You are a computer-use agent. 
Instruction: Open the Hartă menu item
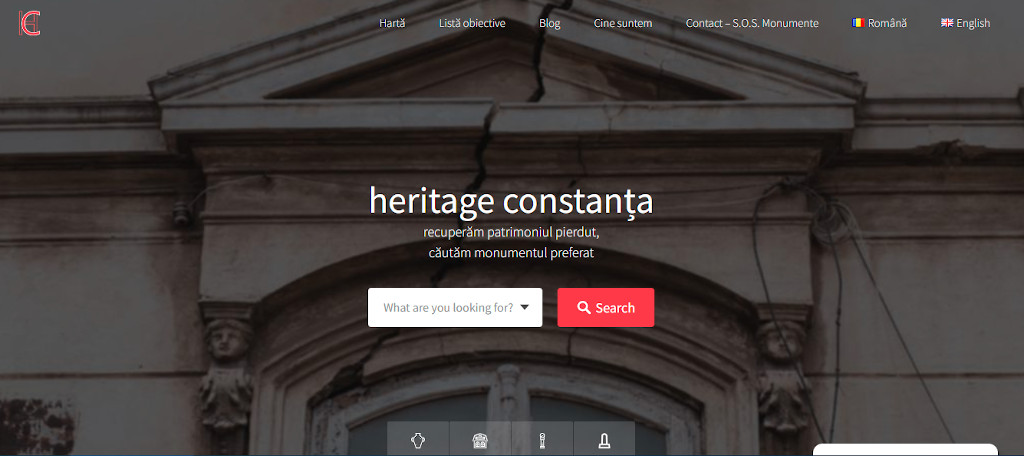392,23
